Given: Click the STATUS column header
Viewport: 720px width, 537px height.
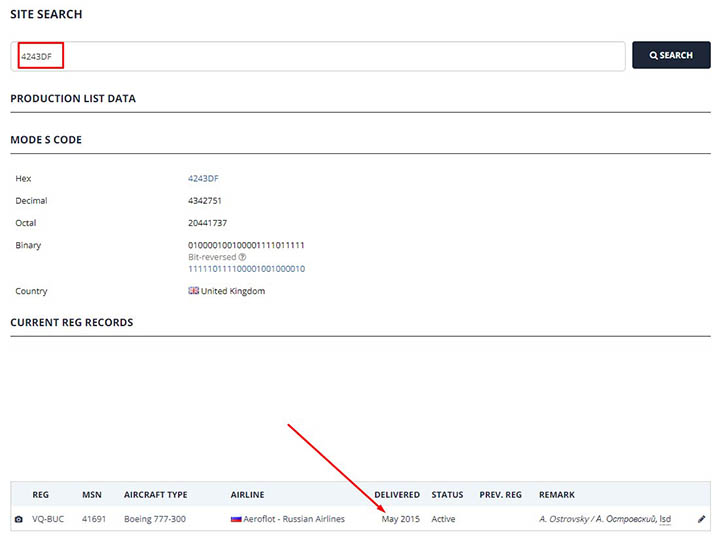Looking at the screenshot, I should (x=447, y=495).
